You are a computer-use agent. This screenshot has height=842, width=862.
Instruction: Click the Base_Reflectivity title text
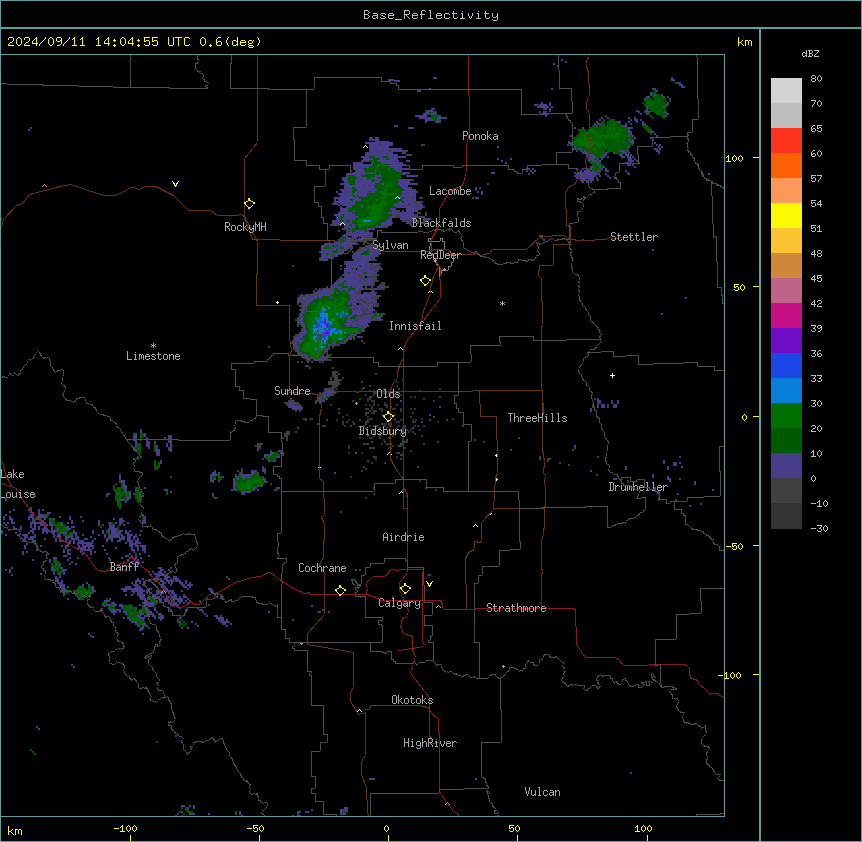[x=431, y=15]
